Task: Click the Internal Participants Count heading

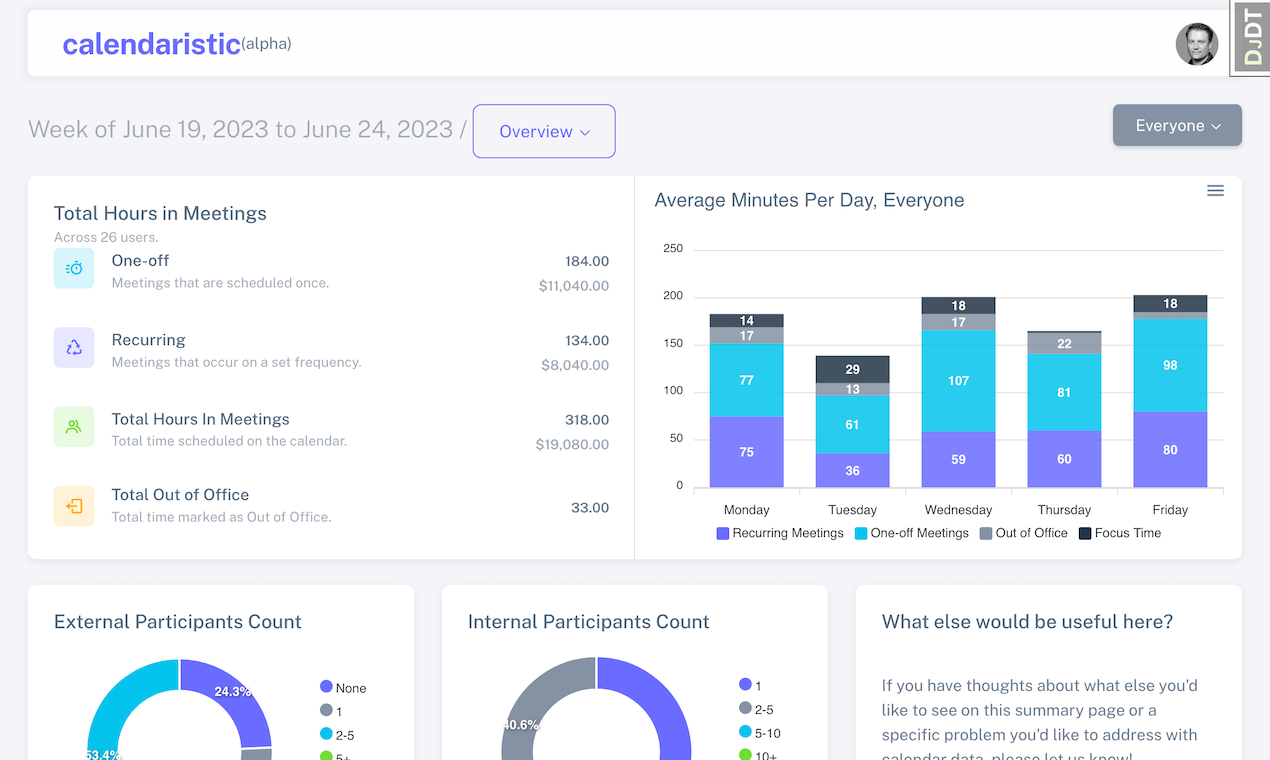Action: click(x=588, y=622)
